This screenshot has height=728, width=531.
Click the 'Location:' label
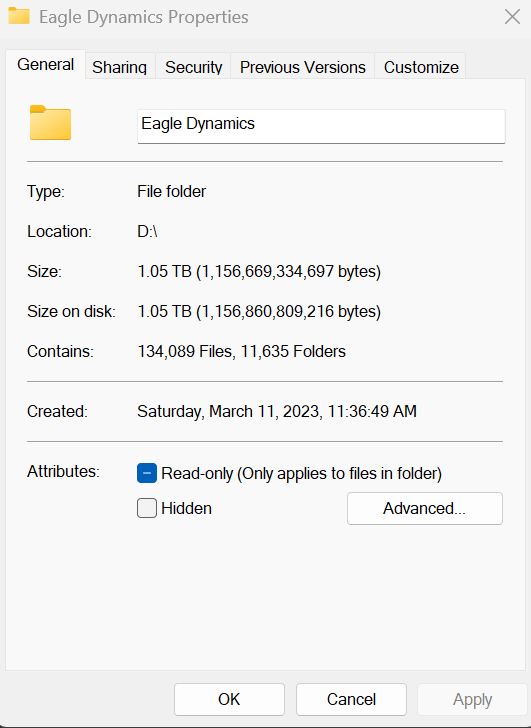[59, 231]
